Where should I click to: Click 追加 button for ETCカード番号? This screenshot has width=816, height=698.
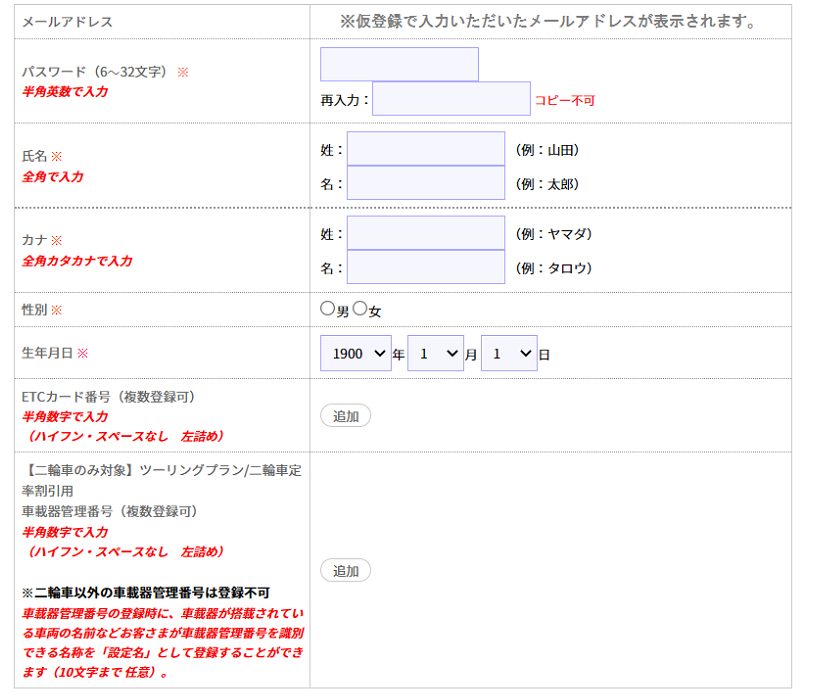click(x=346, y=416)
